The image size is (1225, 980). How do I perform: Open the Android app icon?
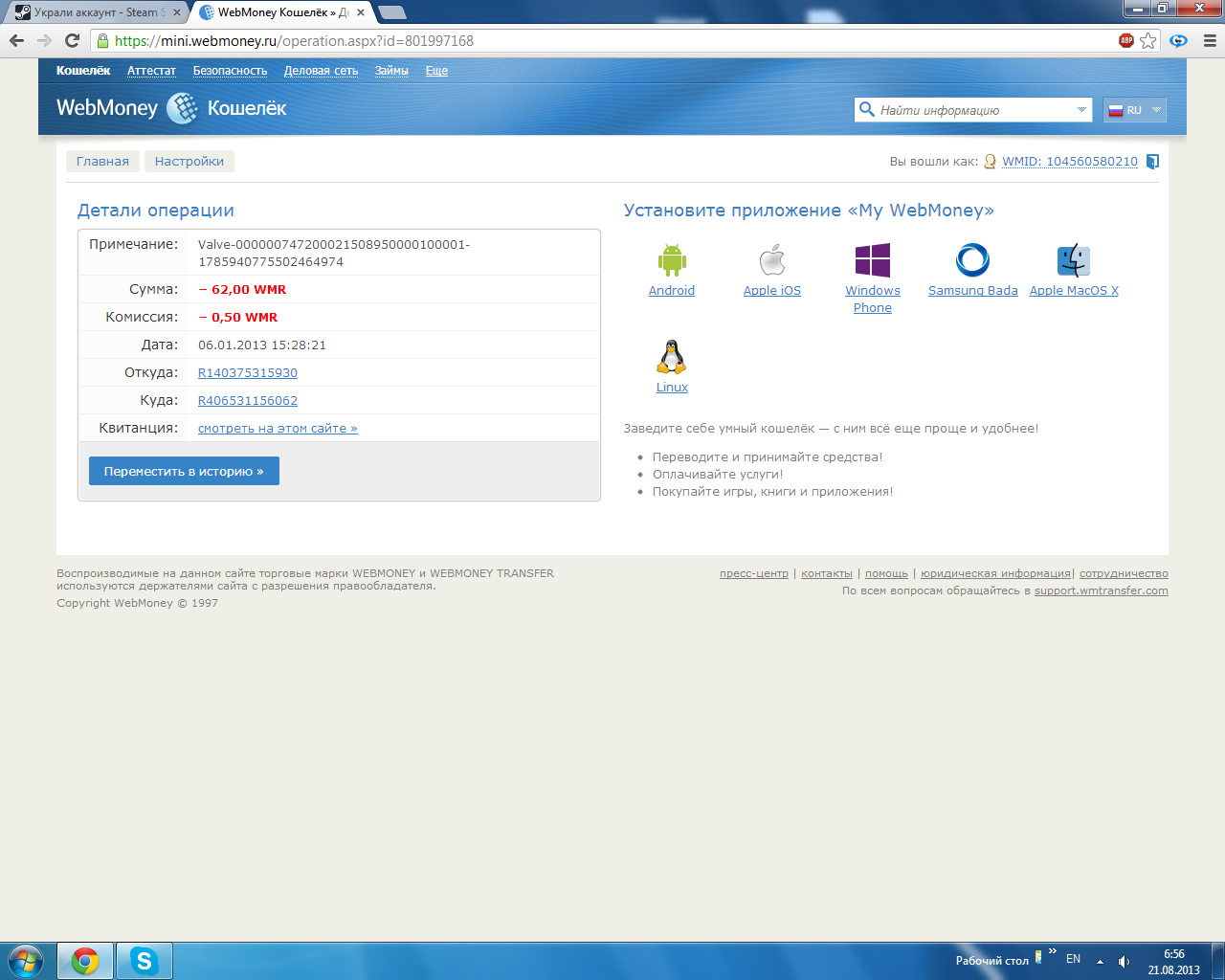(672, 260)
